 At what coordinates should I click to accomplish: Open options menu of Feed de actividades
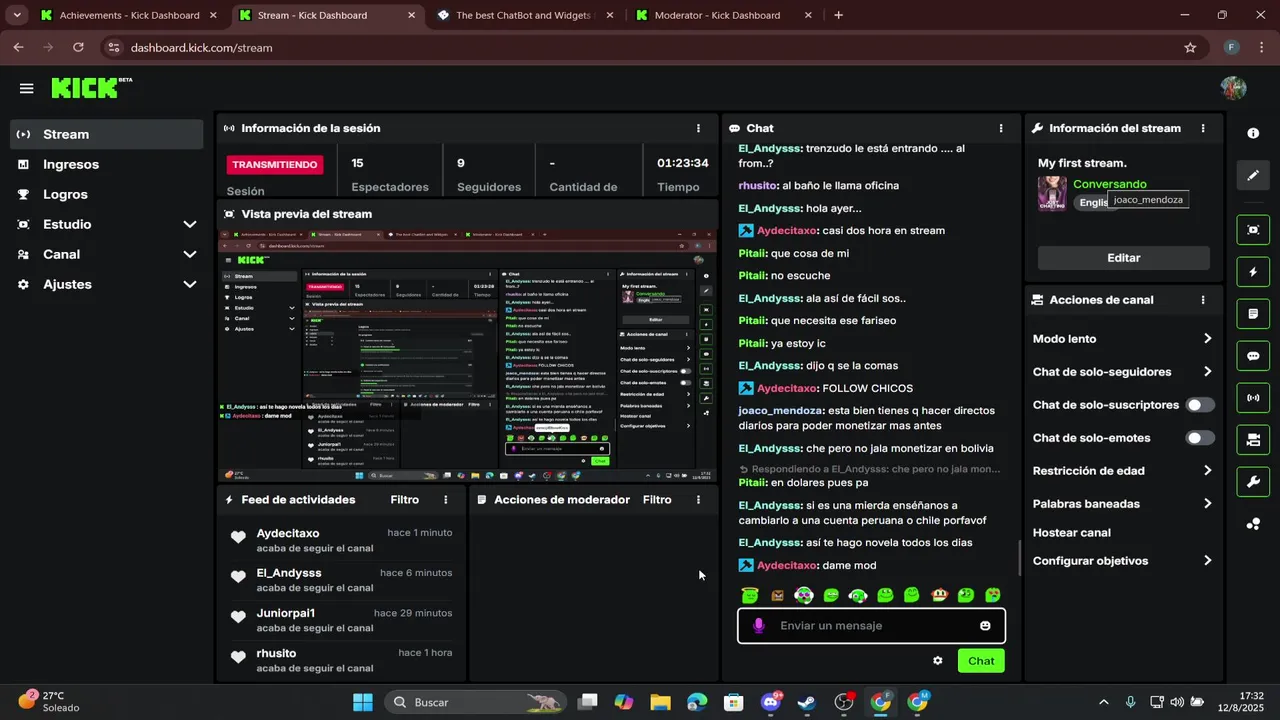446,500
